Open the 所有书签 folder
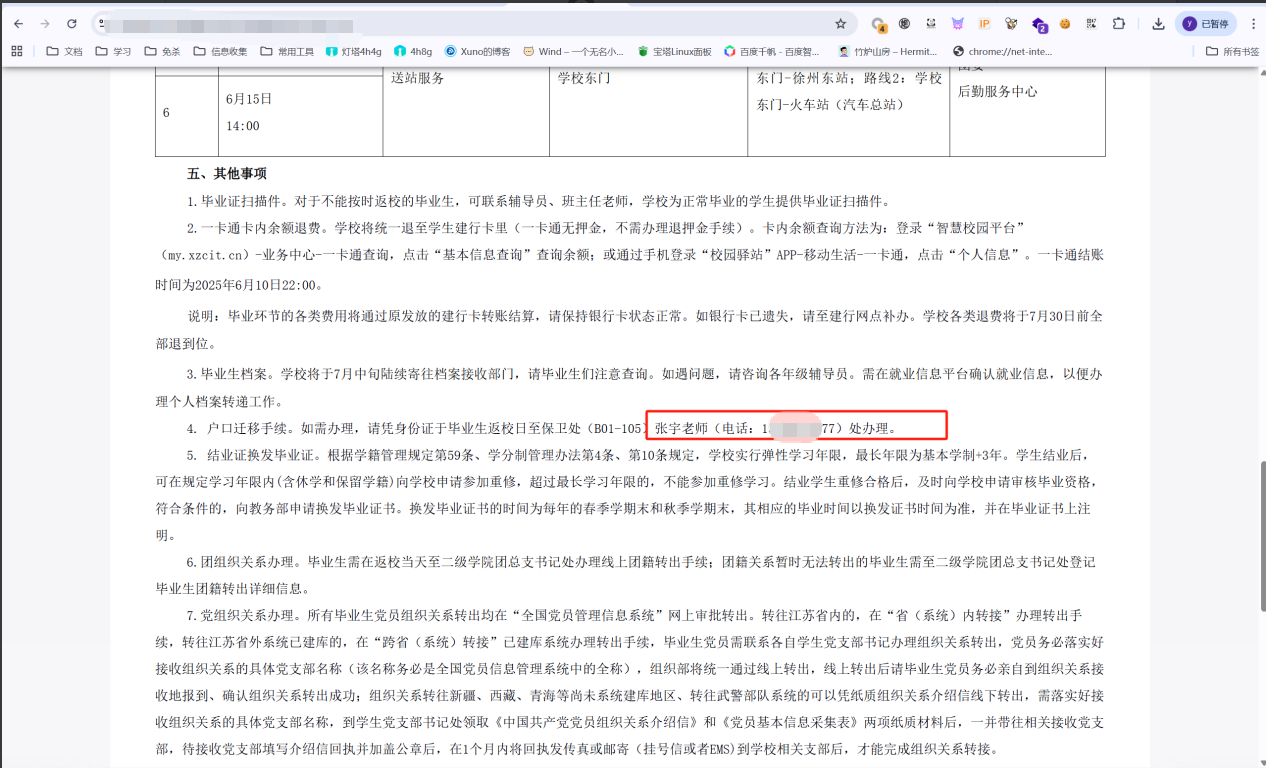 (1231, 51)
